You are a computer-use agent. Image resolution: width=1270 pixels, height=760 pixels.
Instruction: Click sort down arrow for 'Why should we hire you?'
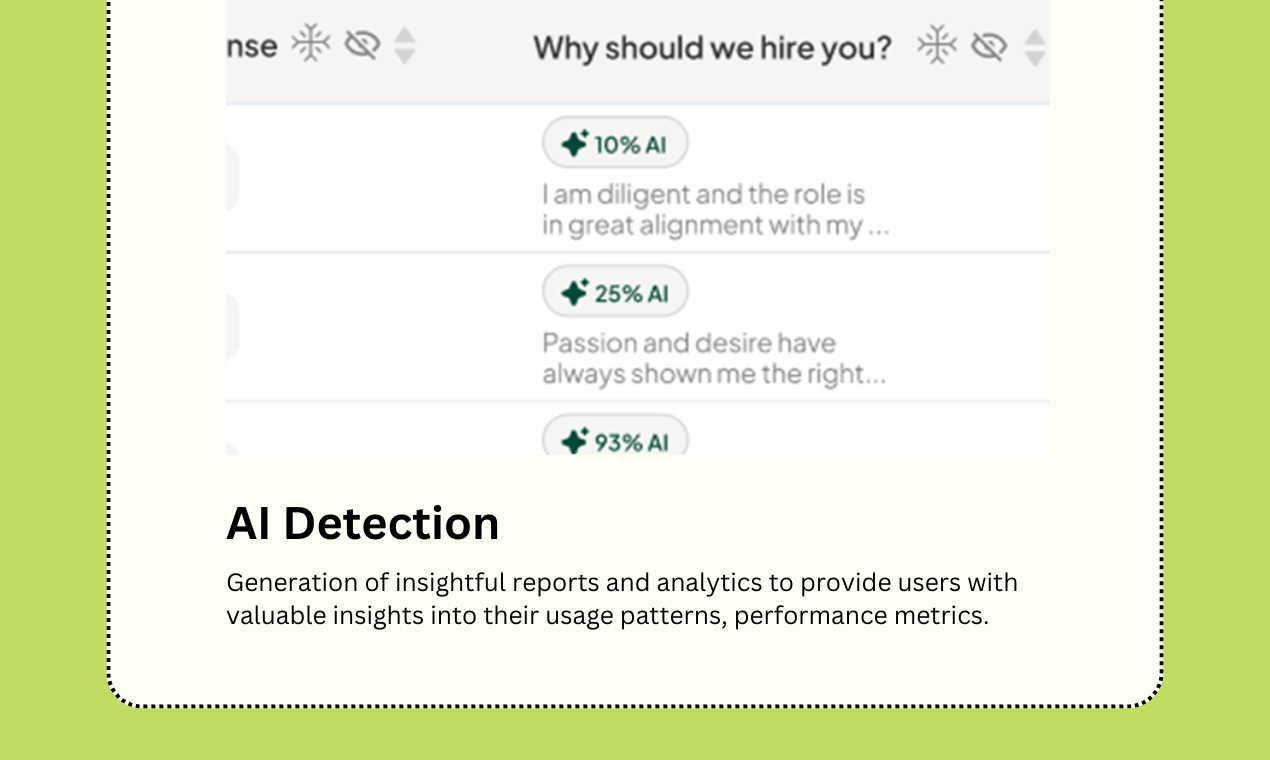[1035, 59]
